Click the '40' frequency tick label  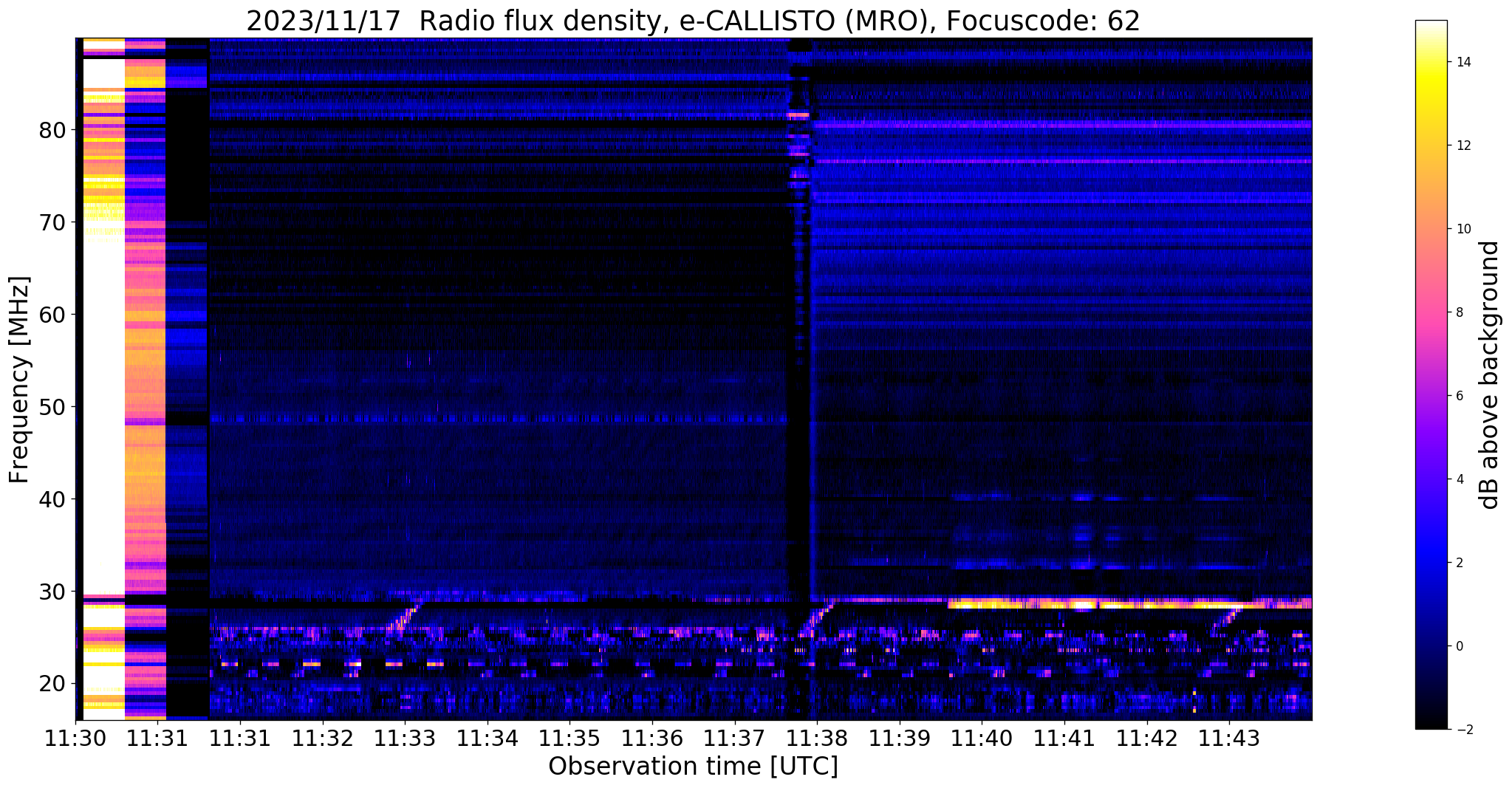(x=52, y=499)
